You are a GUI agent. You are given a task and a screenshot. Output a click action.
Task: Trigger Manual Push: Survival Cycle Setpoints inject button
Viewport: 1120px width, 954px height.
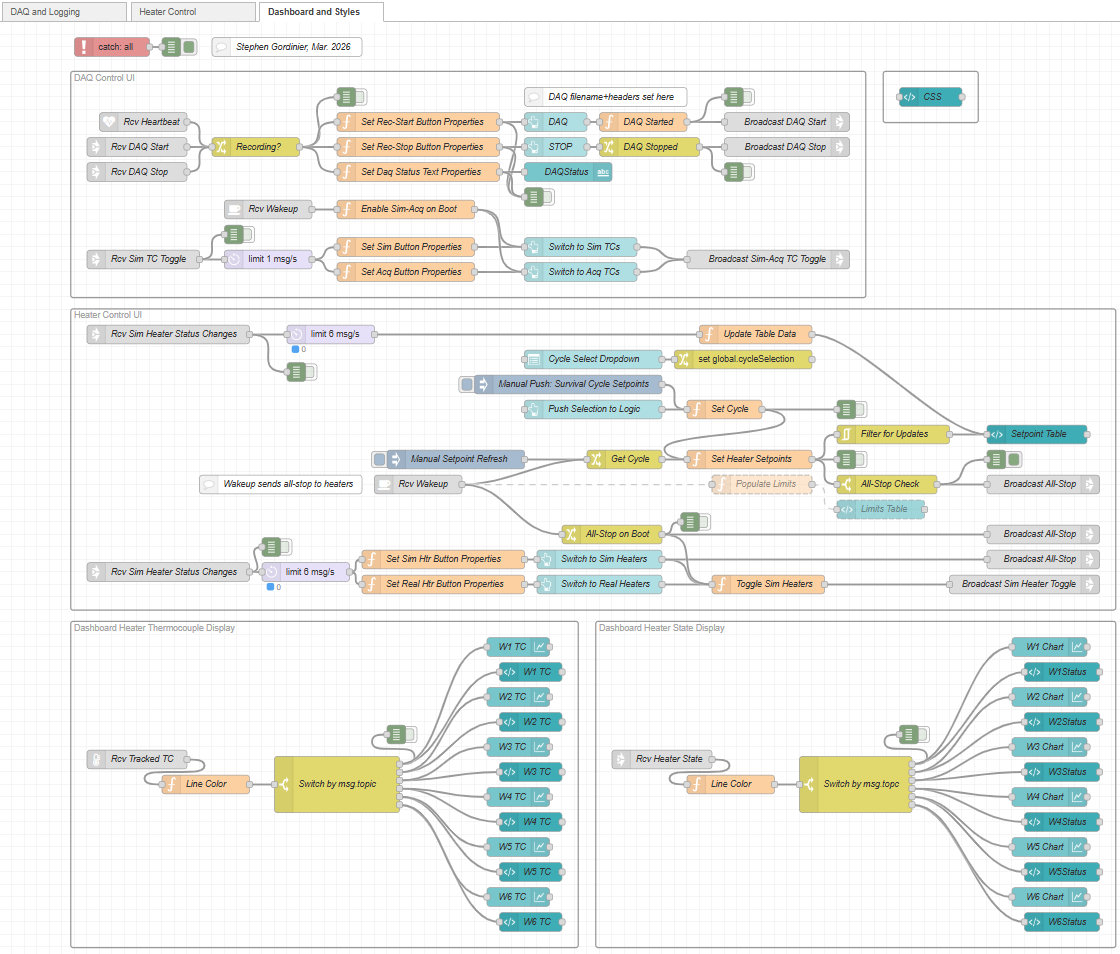pyautogui.click(x=466, y=384)
